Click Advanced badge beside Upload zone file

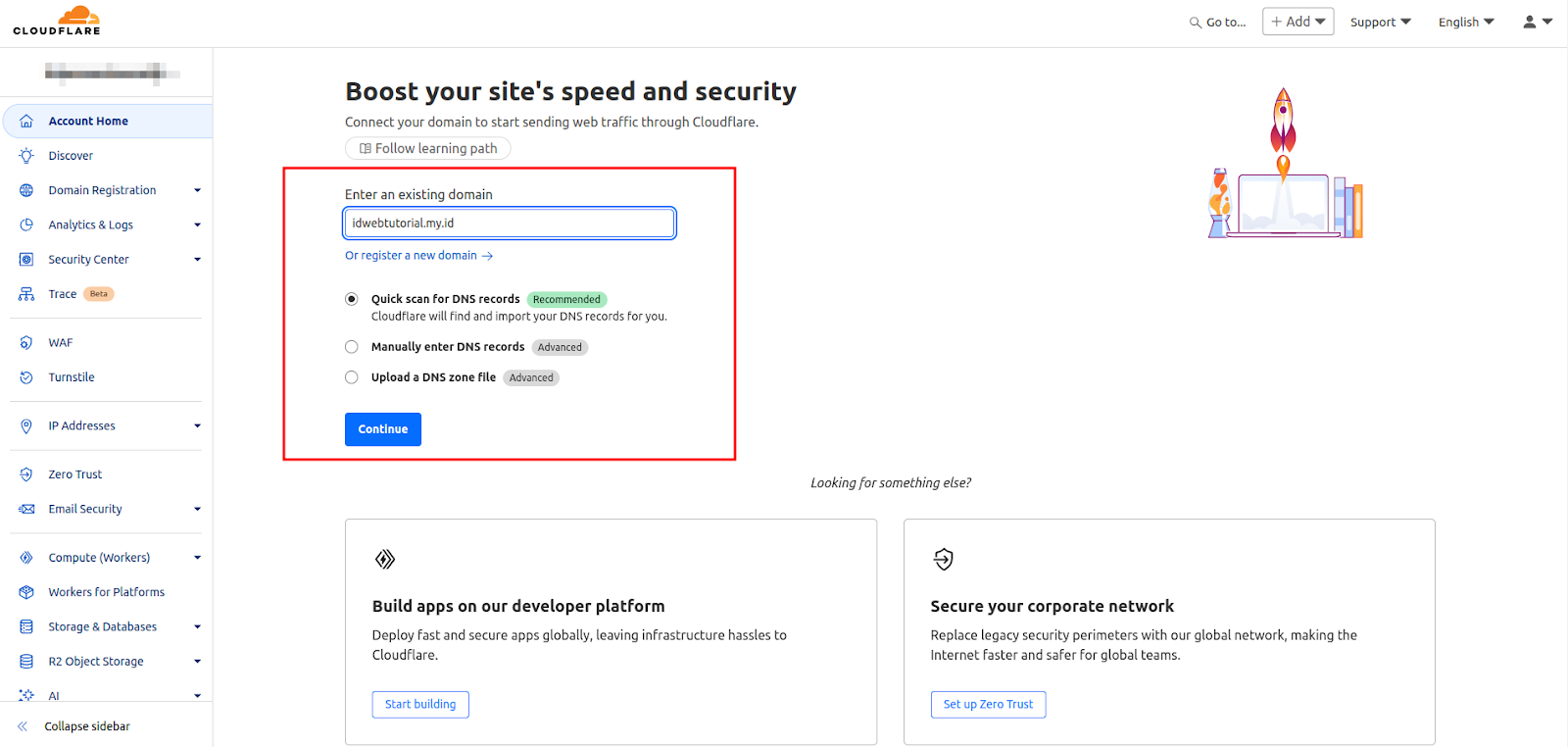[x=531, y=377]
